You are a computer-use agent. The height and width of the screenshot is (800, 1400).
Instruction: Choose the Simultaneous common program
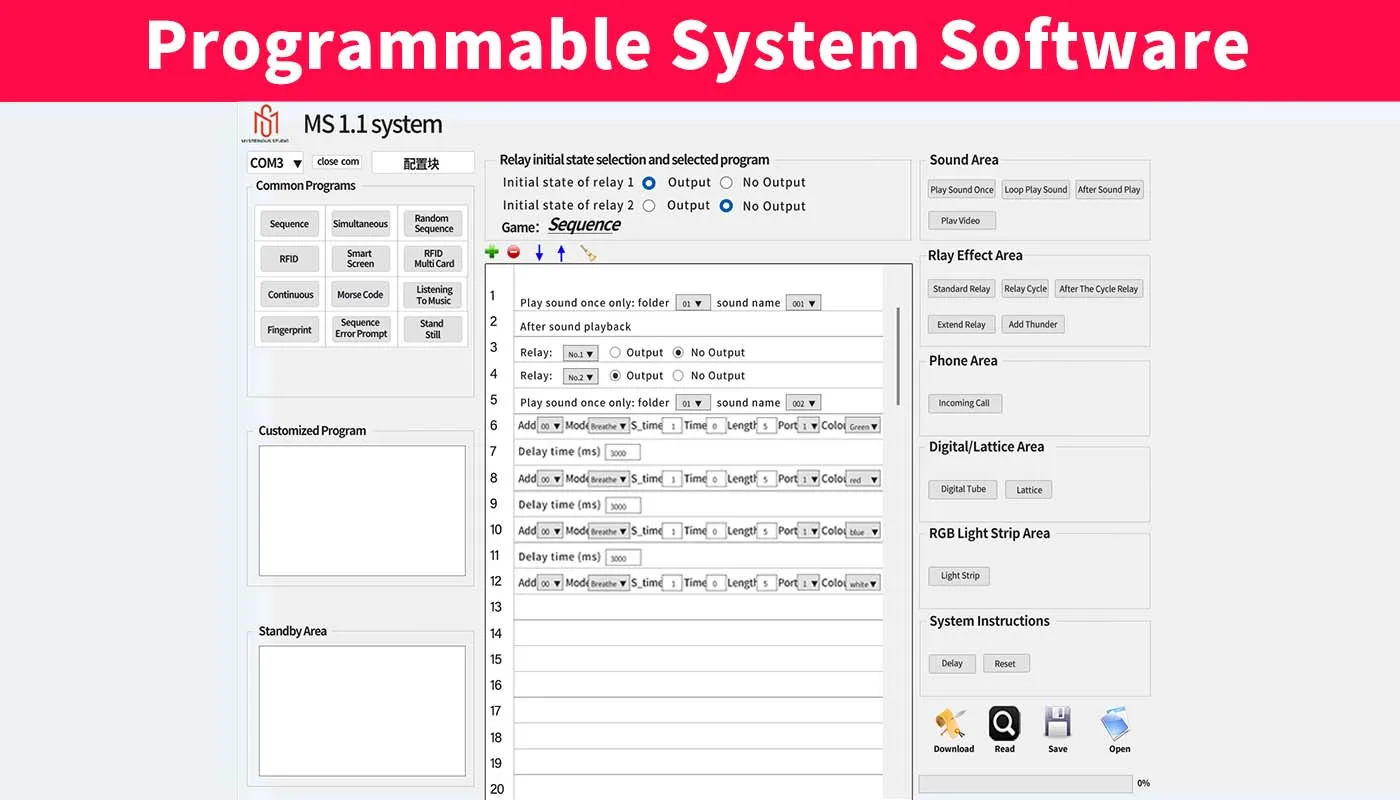tap(360, 224)
